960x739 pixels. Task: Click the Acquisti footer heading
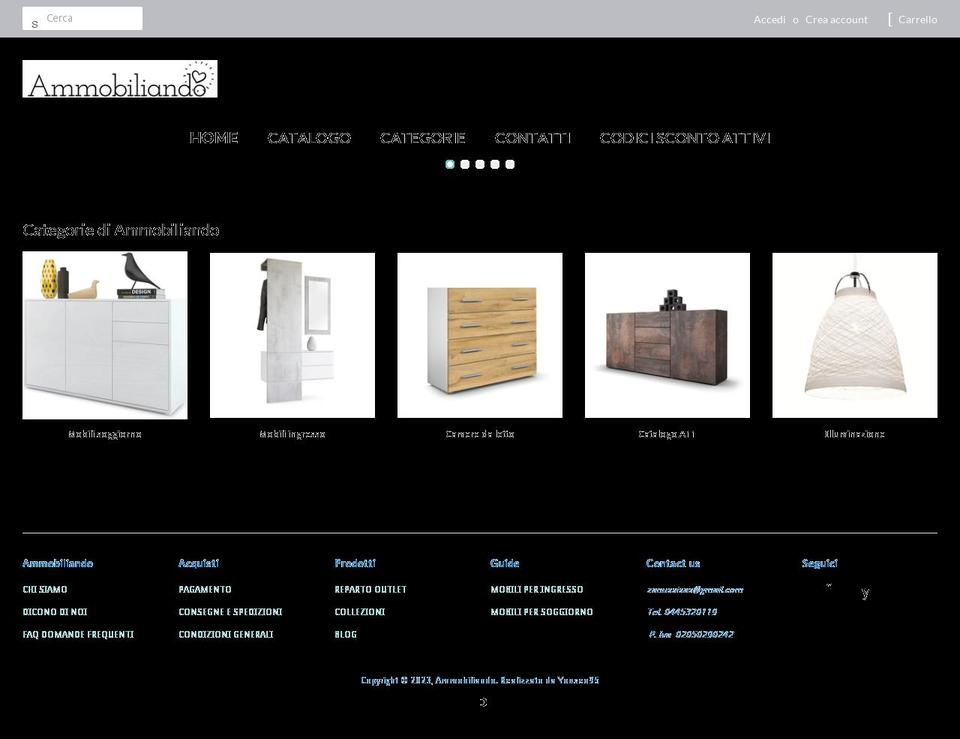coord(198,563)
